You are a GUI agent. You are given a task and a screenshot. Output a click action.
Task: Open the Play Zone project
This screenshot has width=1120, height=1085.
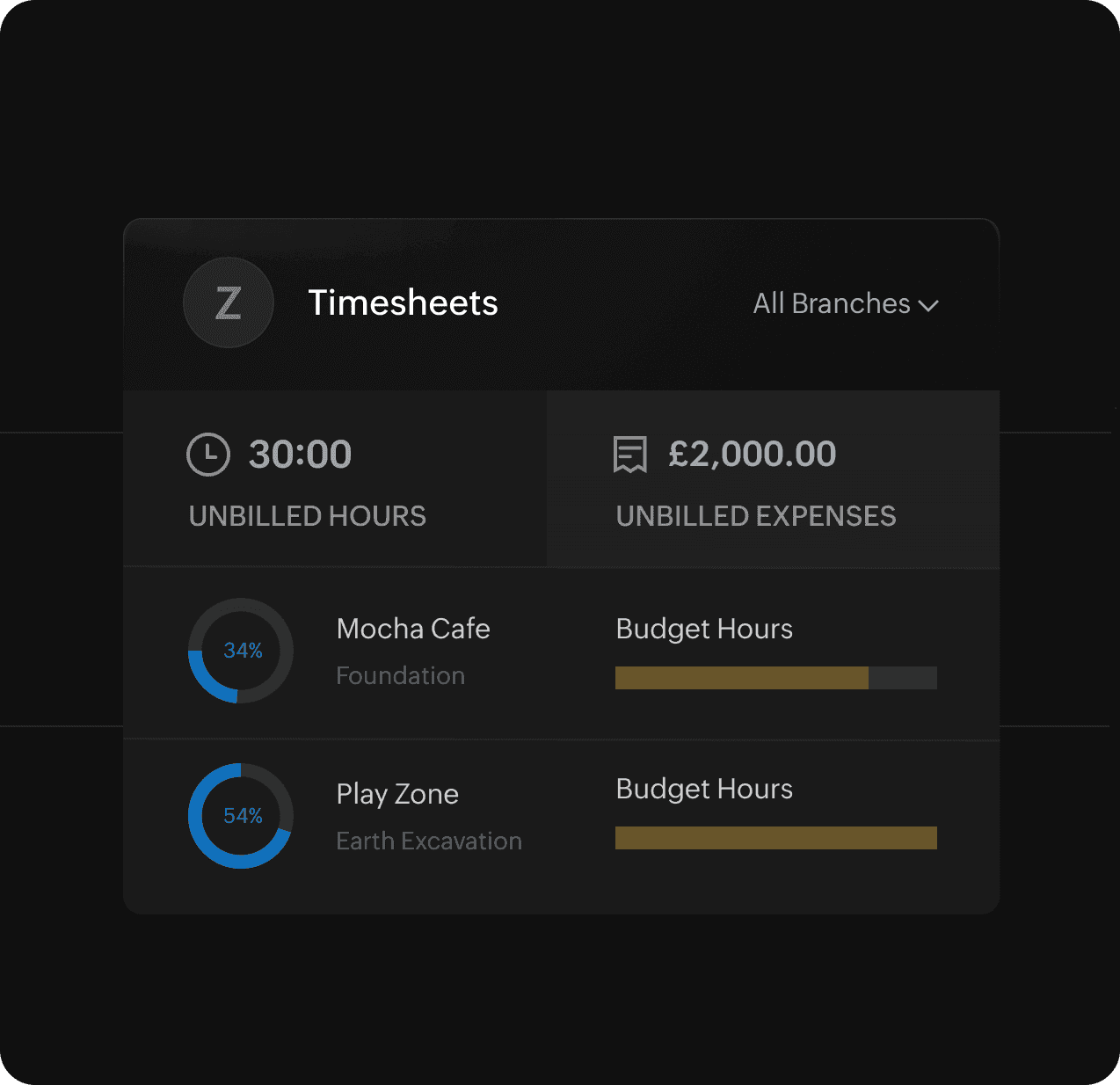pyautogui.click(x=397, y=794)
